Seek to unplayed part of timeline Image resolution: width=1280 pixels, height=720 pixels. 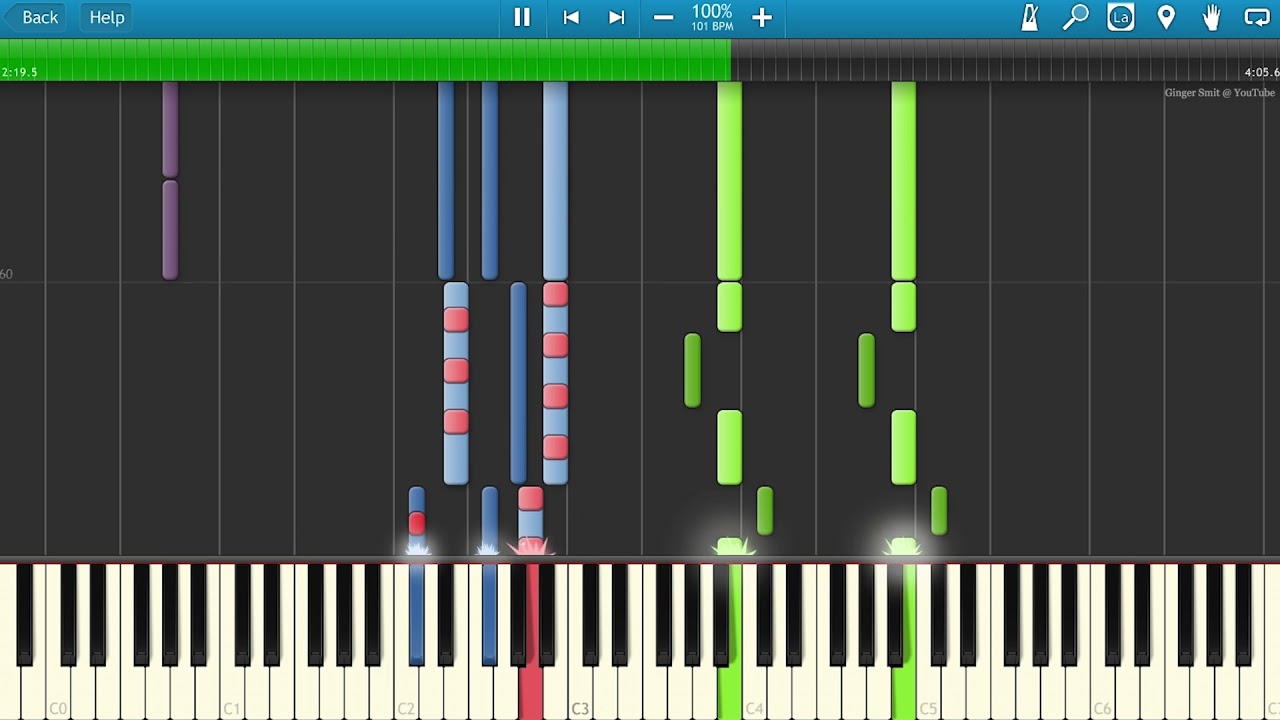coord(1005,60)
